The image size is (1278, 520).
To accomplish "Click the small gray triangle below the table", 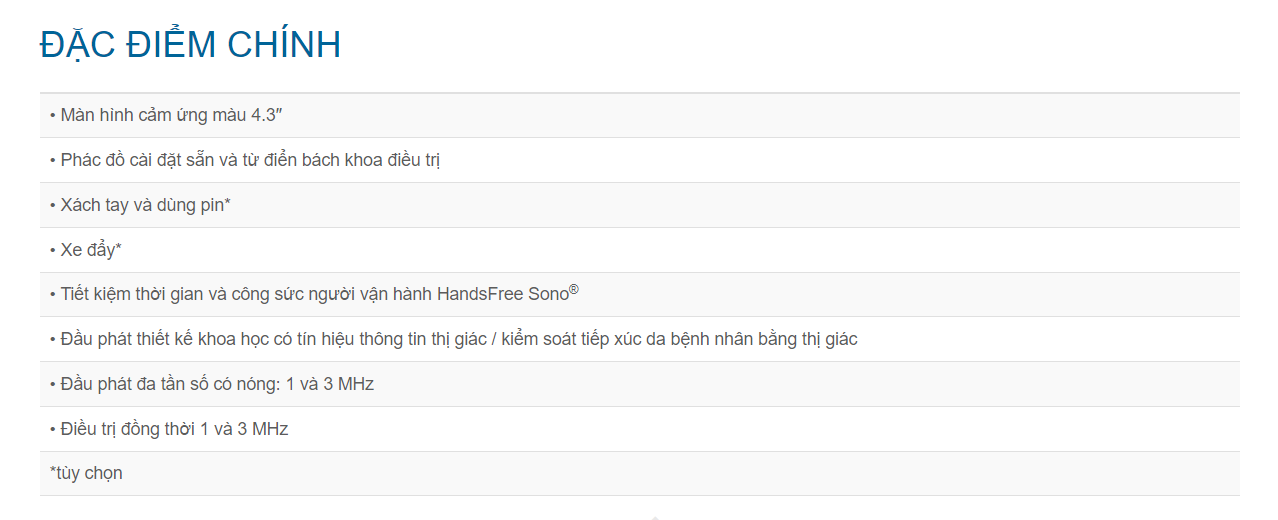I will coord(654,517).
